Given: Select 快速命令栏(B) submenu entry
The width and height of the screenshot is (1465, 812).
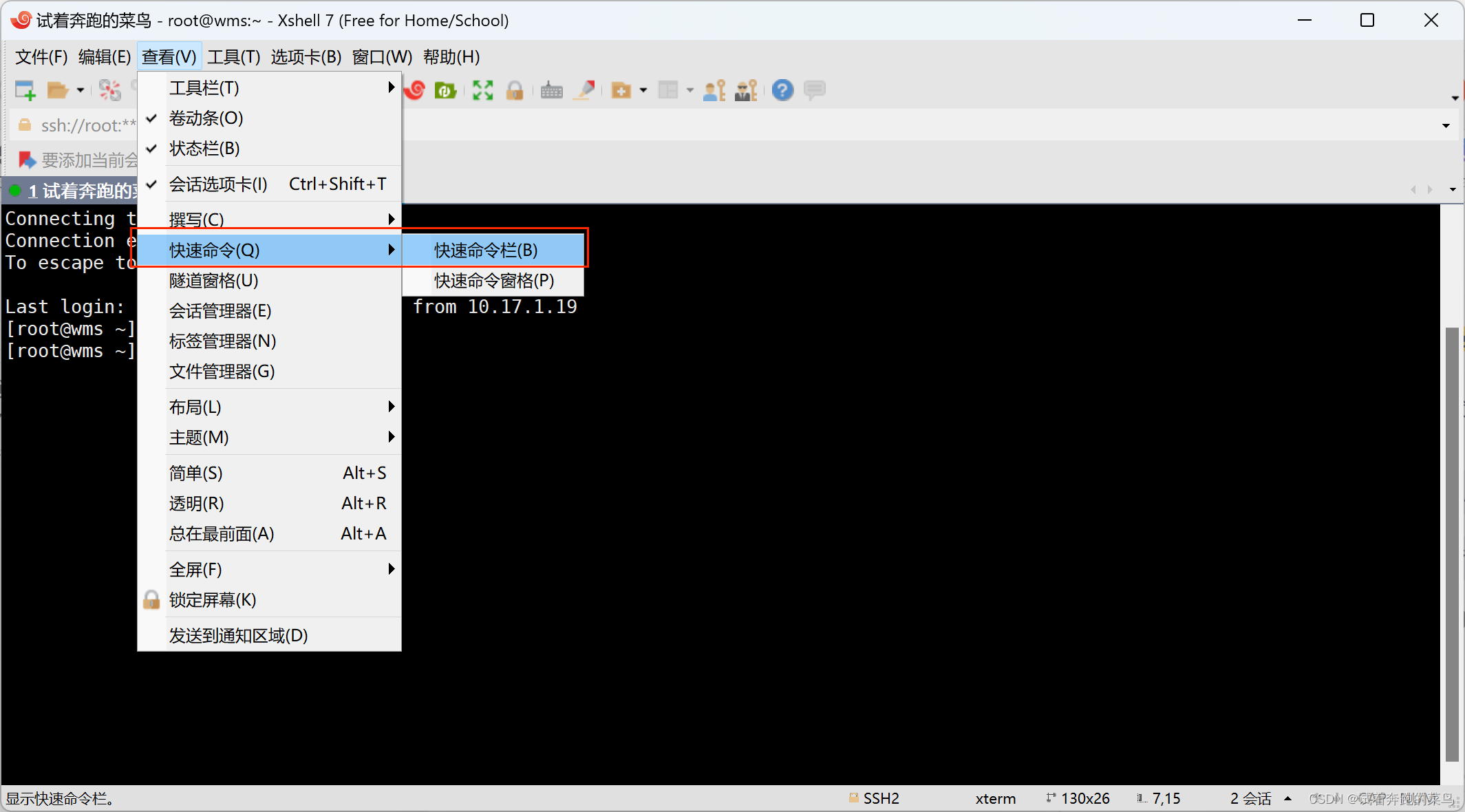Looking at the screenshot, I should (x=486, y=250).
